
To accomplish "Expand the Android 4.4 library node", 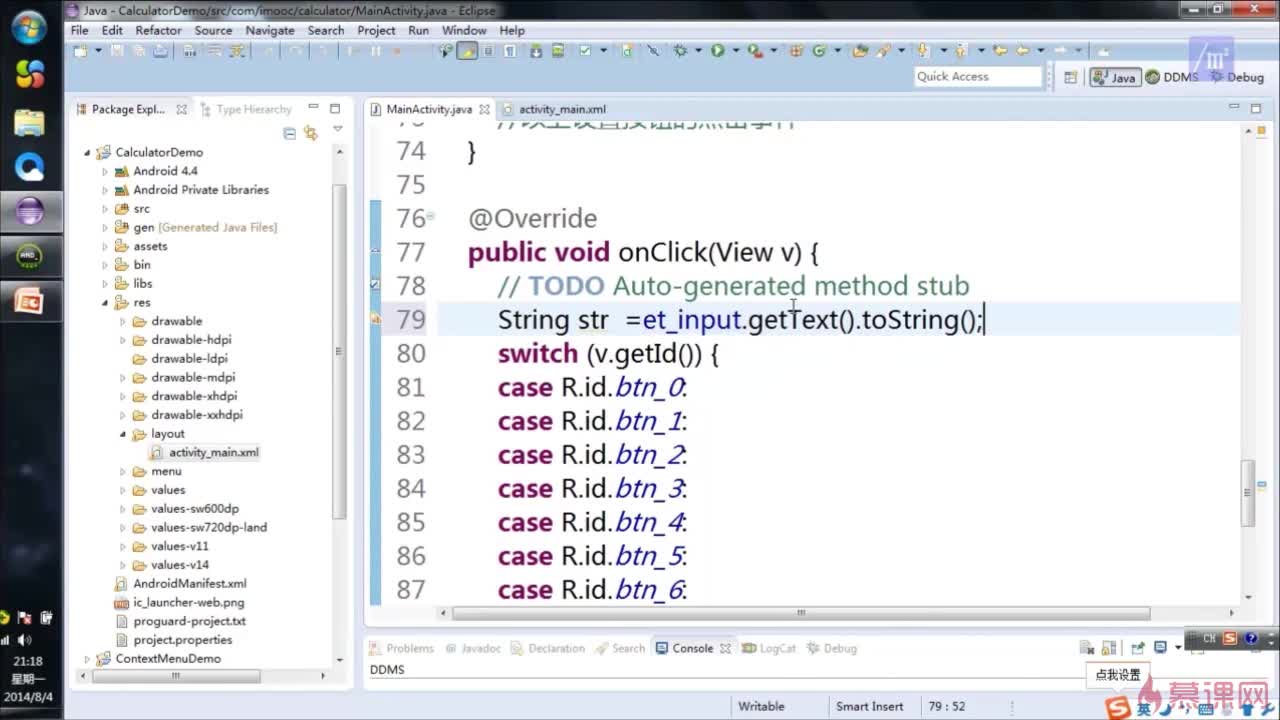I will (105, 171).
